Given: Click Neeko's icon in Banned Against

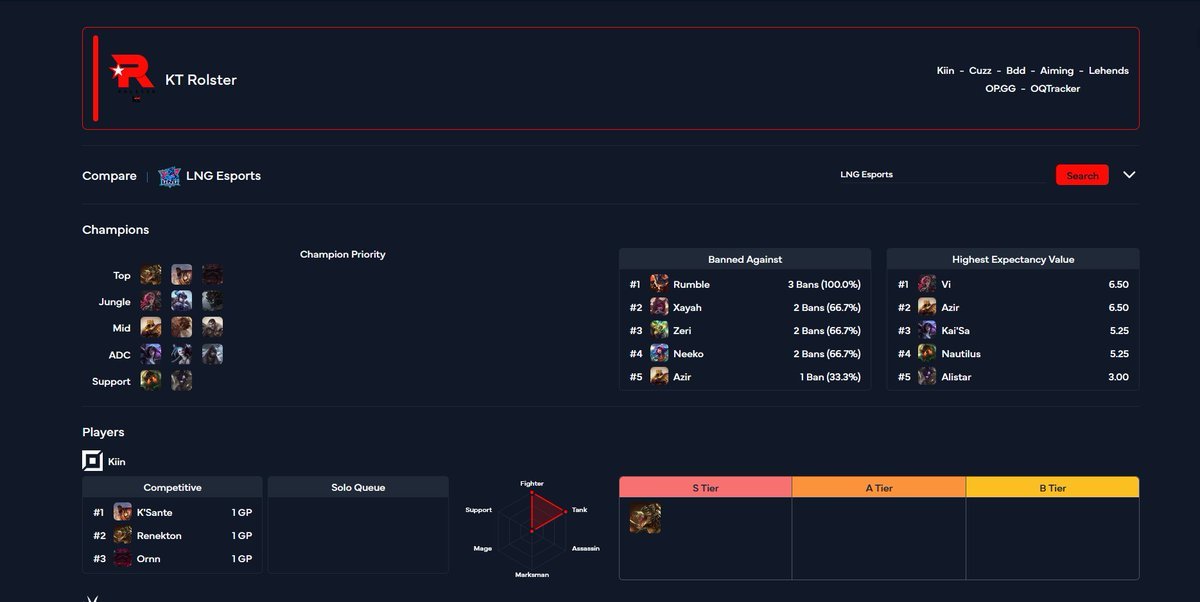Looking at the screenshot, I should [x=659, y=353].
